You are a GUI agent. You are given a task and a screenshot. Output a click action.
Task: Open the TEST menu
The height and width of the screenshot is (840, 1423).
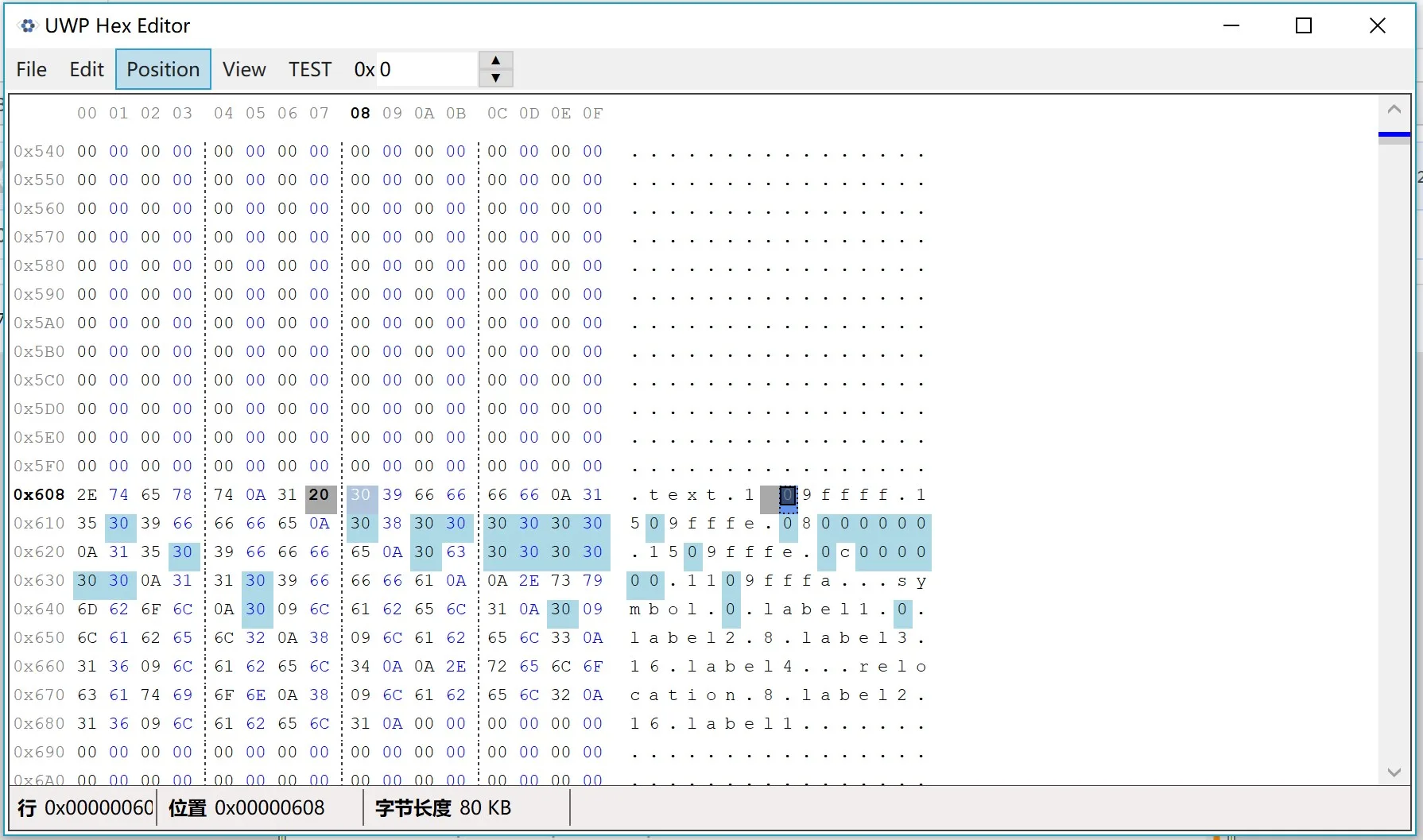point(310,69)
